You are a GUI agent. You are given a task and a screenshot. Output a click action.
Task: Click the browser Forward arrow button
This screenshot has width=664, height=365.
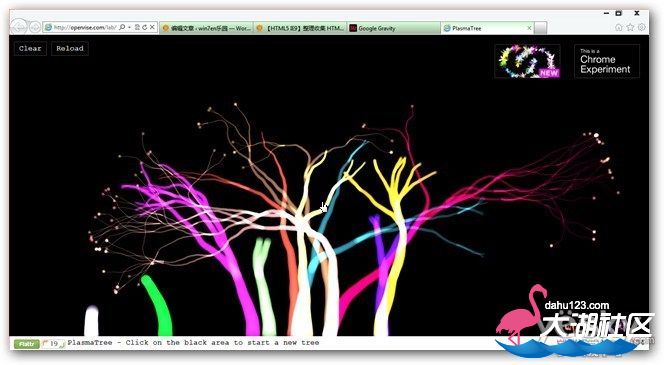(35, 28)
